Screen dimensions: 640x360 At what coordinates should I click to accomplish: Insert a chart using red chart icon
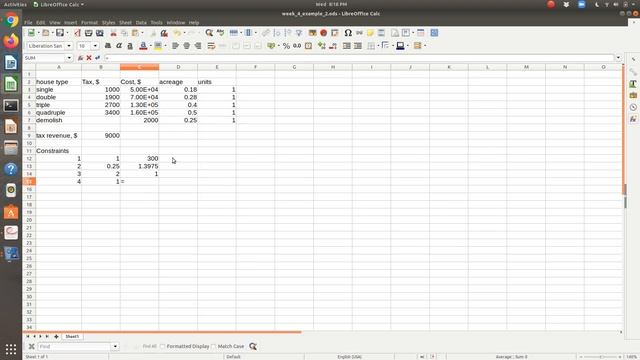point(323,33)
